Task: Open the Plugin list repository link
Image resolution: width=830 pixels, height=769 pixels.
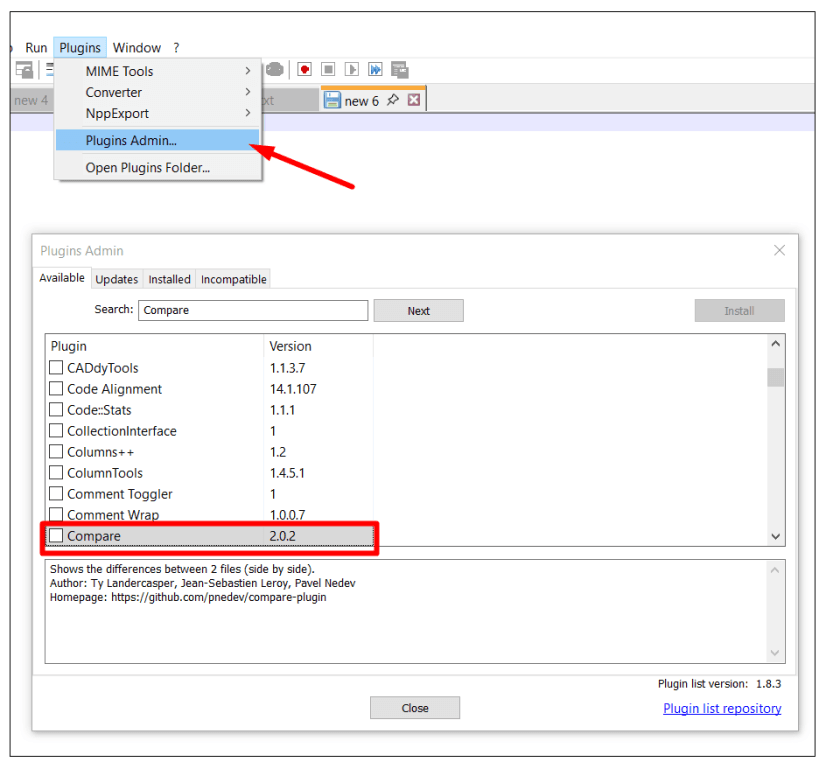Action: click(x=722, y=709)
